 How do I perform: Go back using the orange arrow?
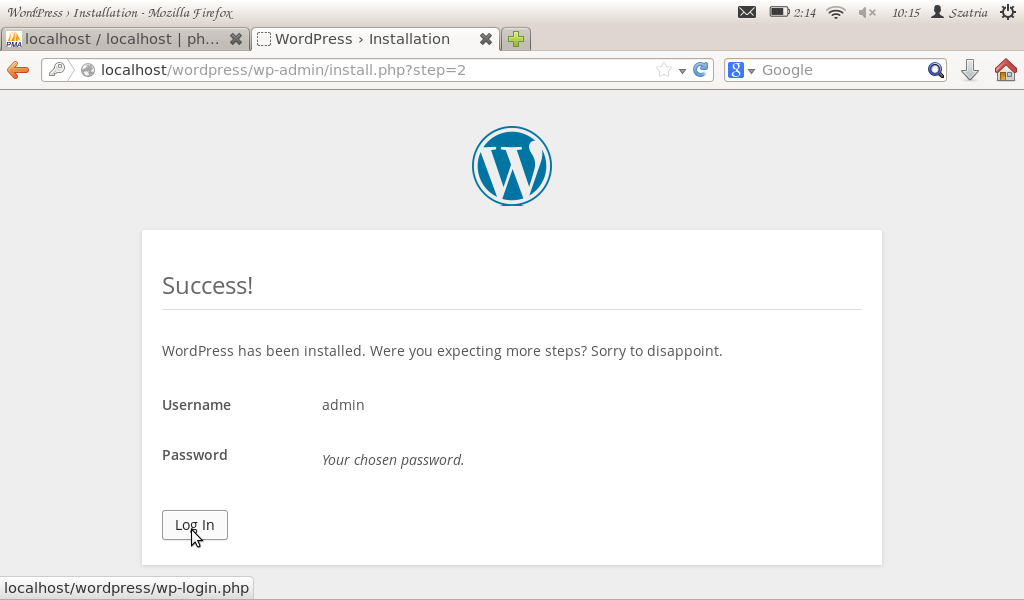click(x=18, y=70)
